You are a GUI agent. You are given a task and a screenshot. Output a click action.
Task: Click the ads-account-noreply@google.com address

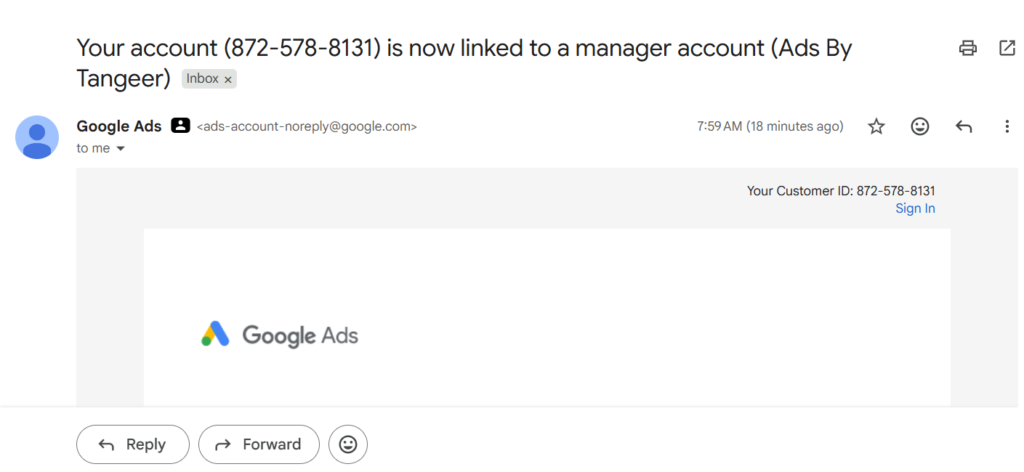tap(306, 127)
